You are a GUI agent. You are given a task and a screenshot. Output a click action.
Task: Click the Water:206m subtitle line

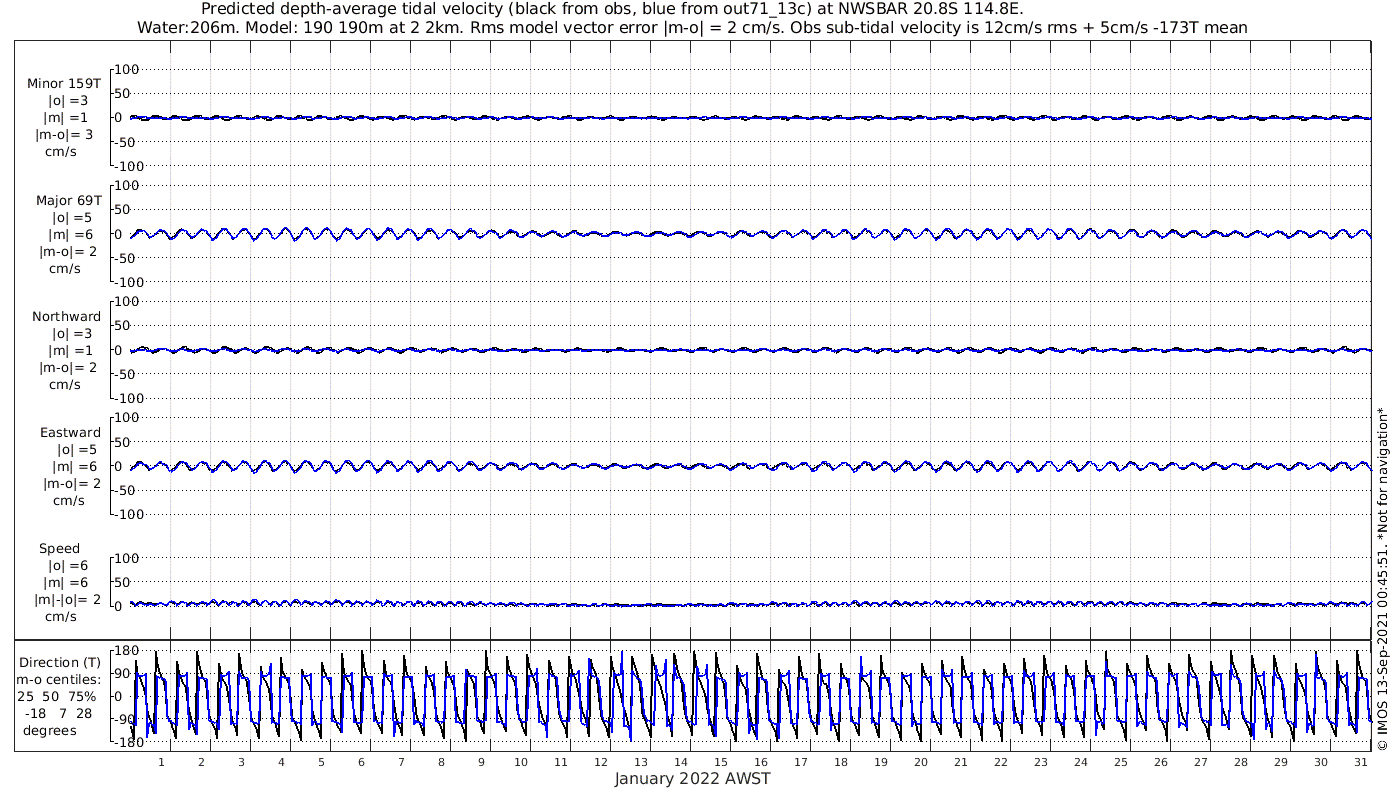(692, 27)
